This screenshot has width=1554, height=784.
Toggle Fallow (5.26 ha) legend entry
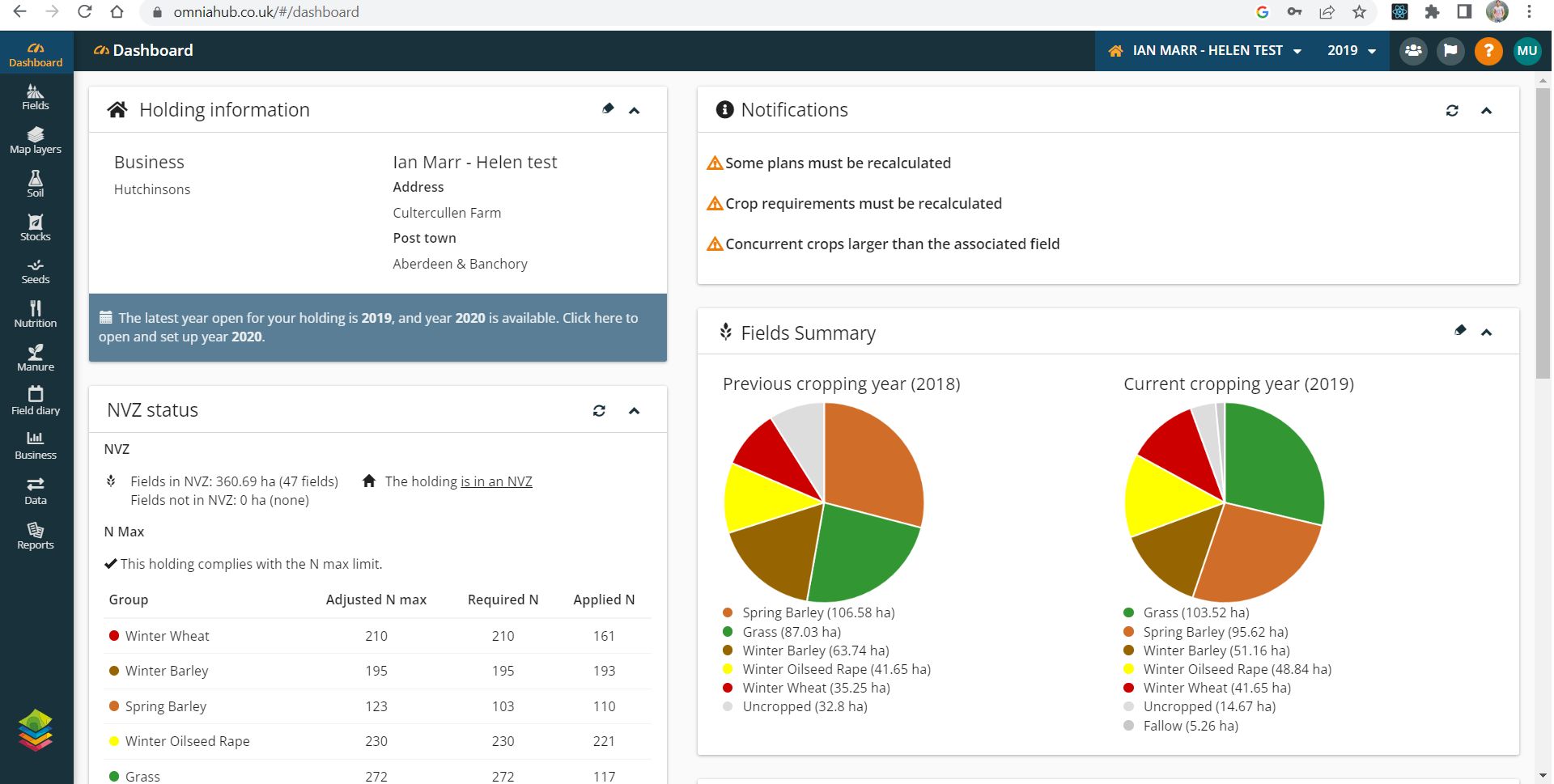[x=1181, y=726]
